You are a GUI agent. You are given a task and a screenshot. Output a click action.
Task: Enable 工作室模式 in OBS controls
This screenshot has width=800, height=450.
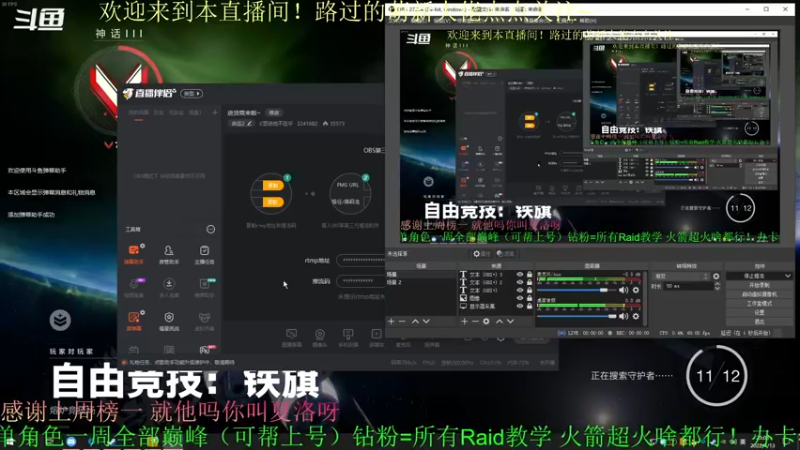759,304
